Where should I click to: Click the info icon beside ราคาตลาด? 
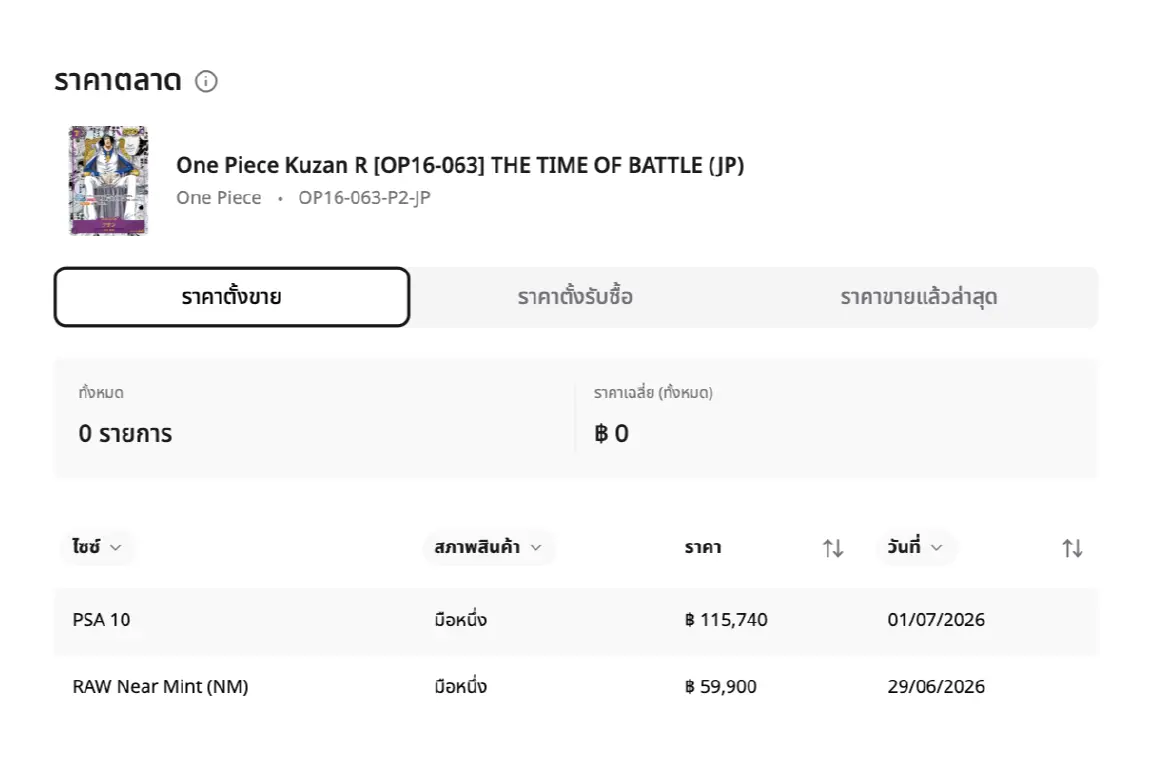tap(206, 81)
